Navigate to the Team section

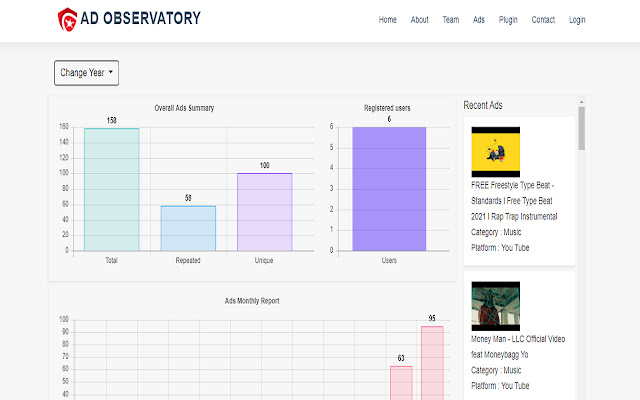pyautogui.click(x=451, y=20)
